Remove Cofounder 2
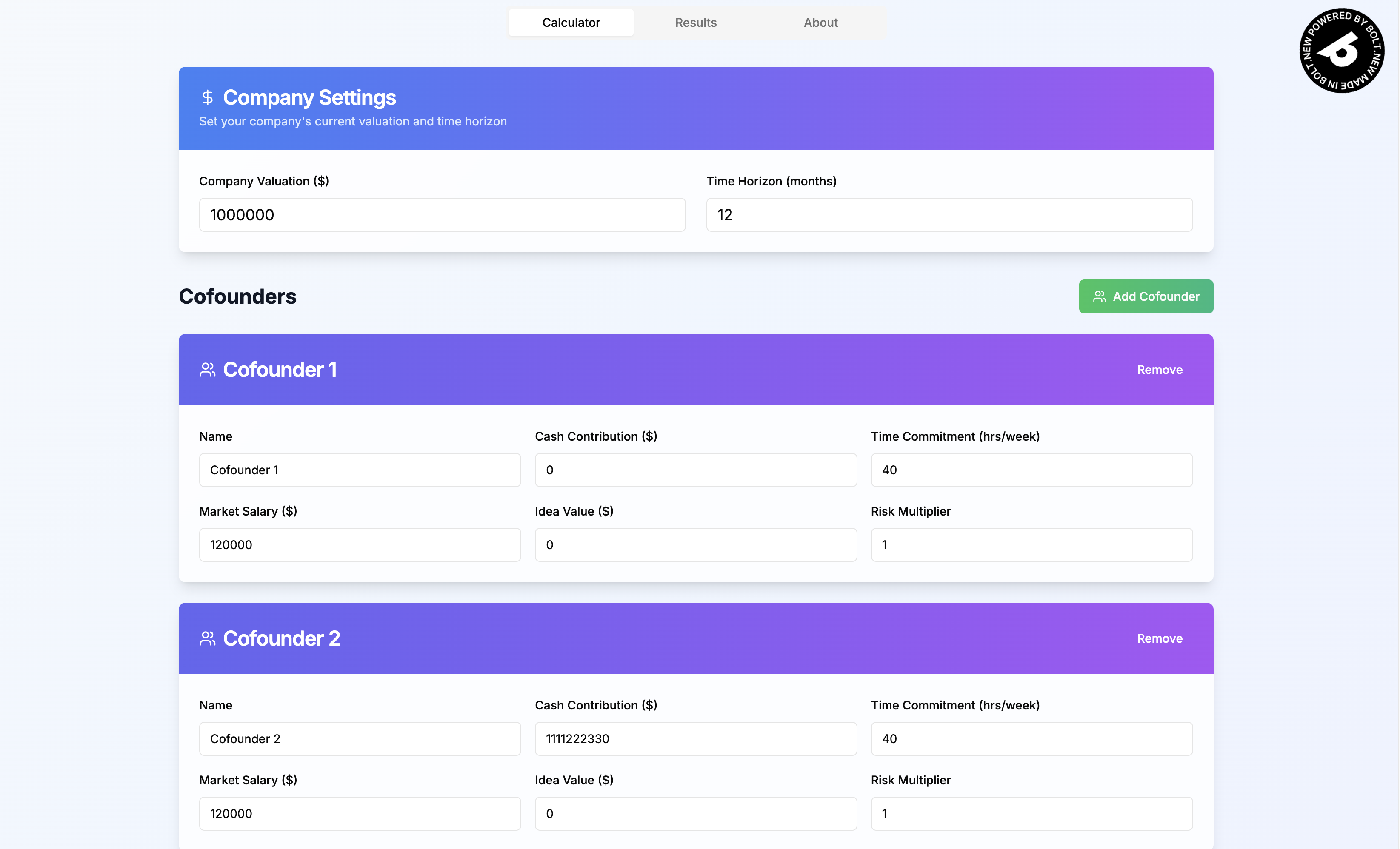 [1159, 638]
